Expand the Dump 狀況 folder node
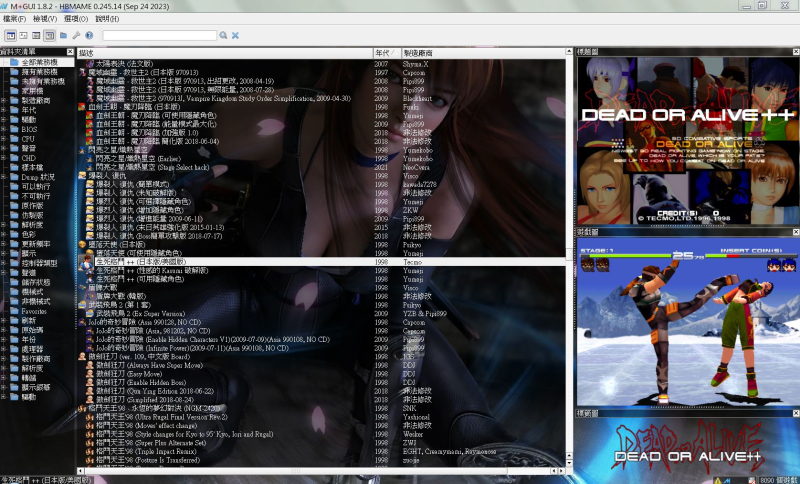 pyautogui.click(x=4, y=177)
